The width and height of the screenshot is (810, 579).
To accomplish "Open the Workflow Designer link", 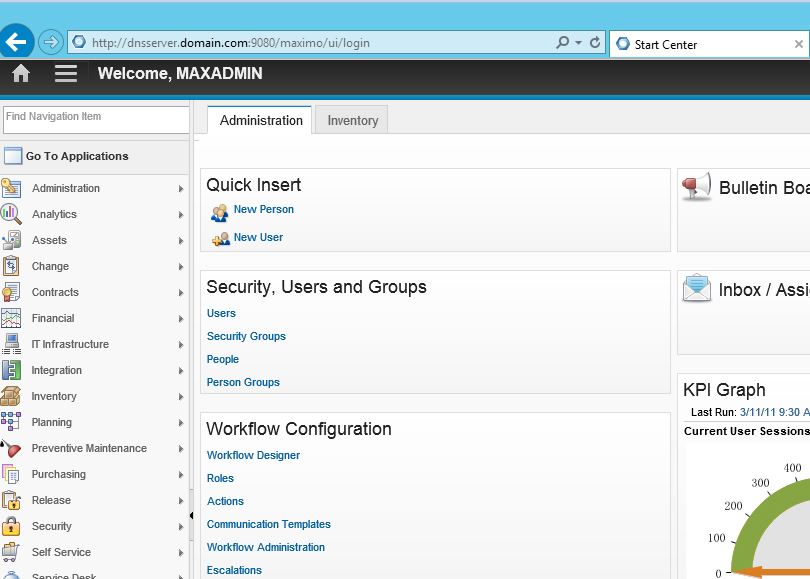I will [253, 455].
